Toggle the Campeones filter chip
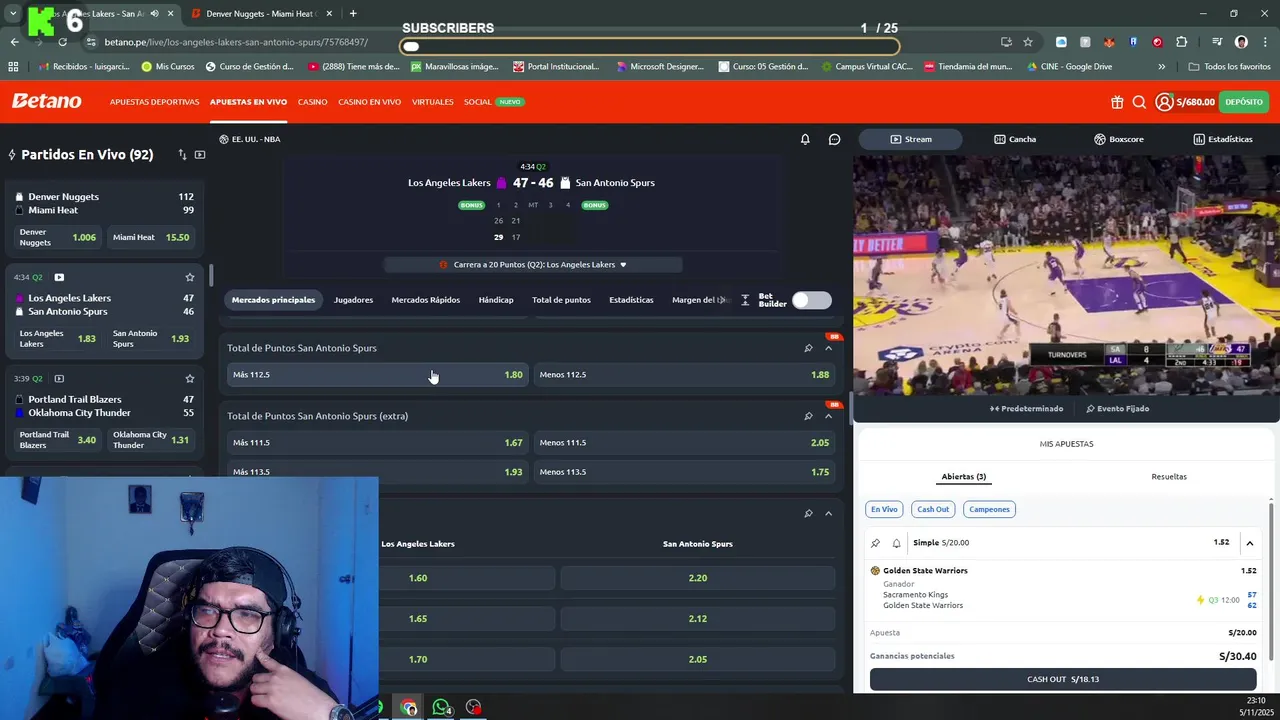The image size is (1280, 720). (989, 509)
